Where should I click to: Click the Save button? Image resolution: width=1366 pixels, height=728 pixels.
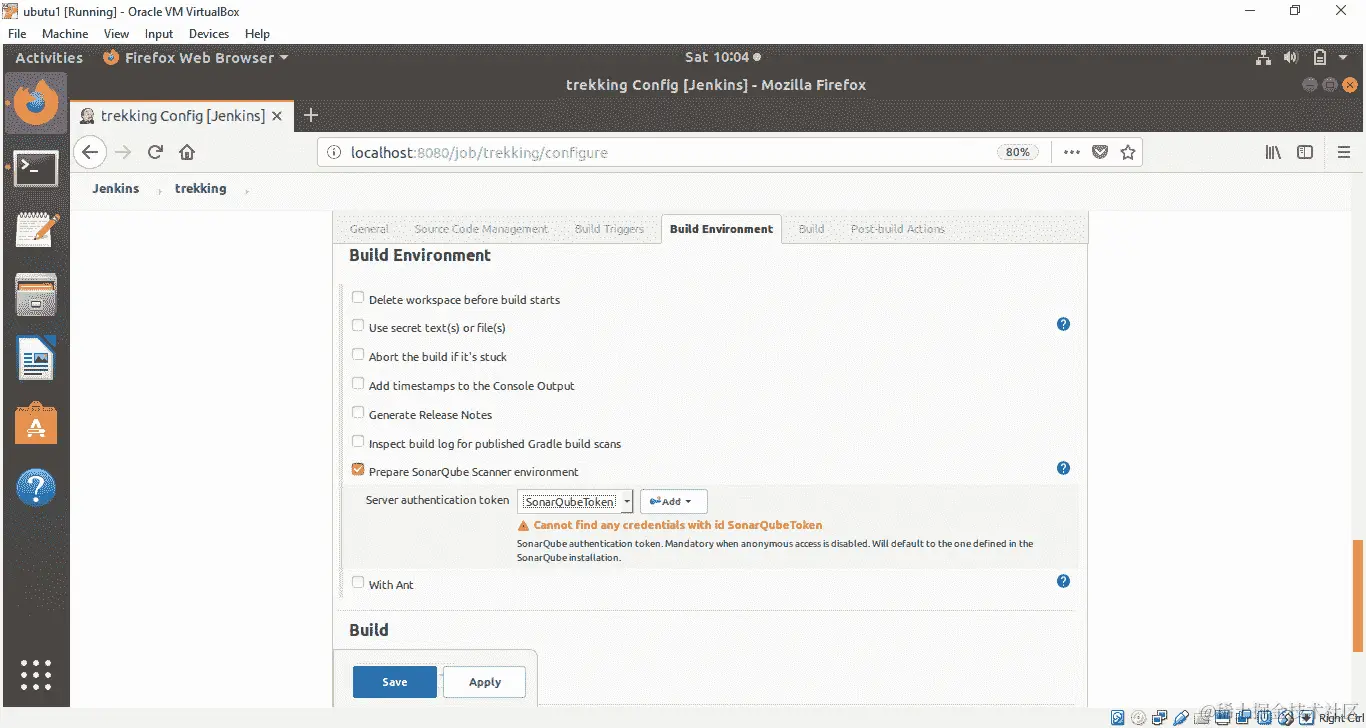(394, 681)
